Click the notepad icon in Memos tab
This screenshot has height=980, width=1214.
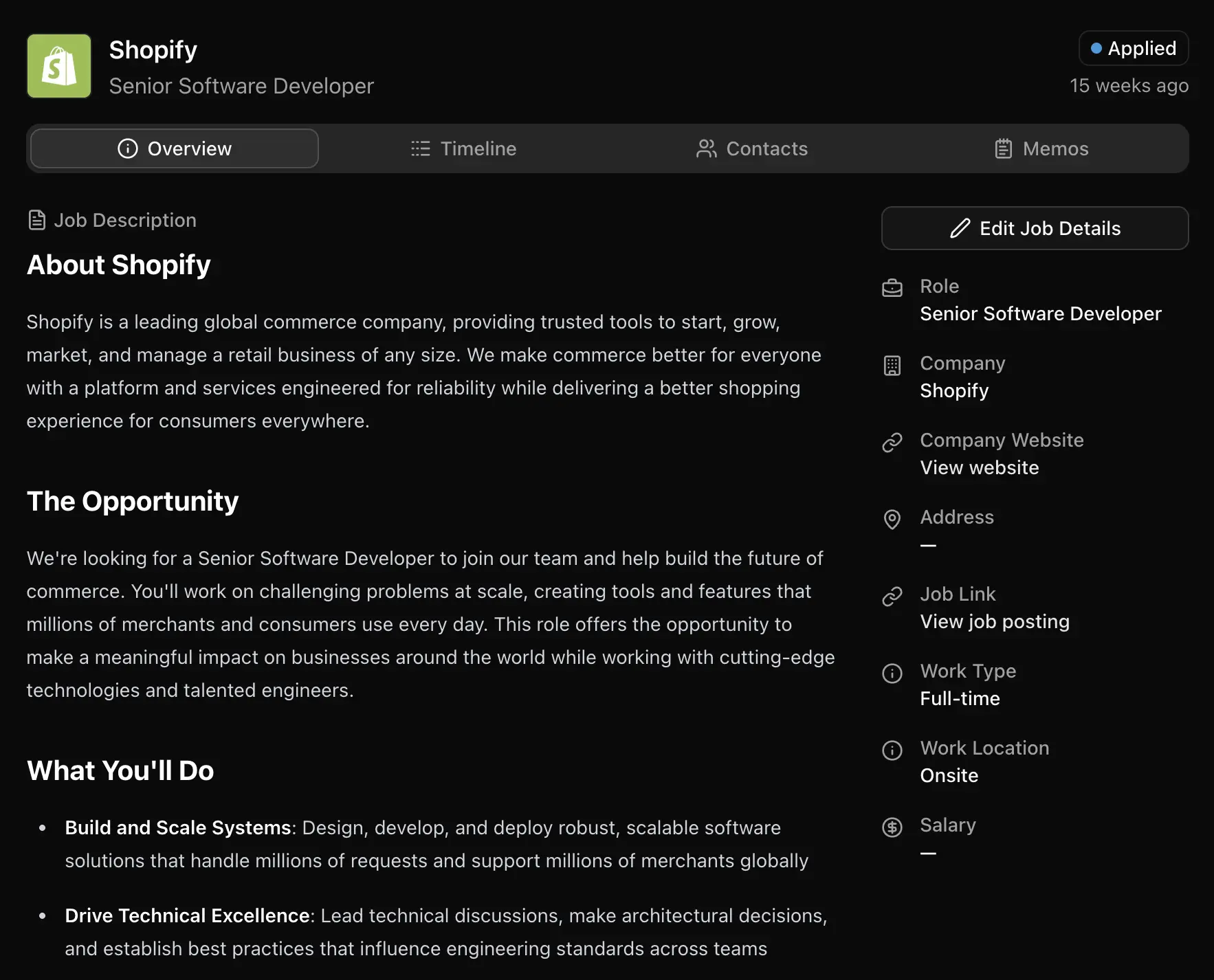[1004, 148]
